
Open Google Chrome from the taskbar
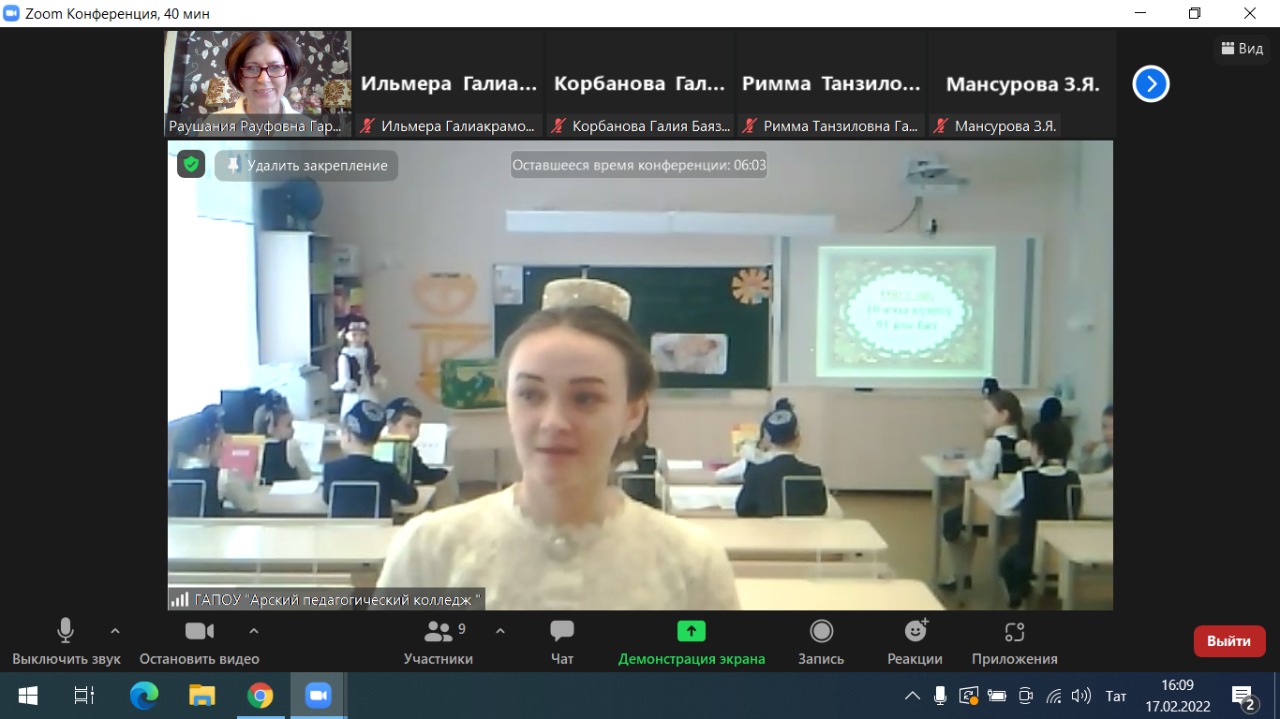[x=260, y=696]
